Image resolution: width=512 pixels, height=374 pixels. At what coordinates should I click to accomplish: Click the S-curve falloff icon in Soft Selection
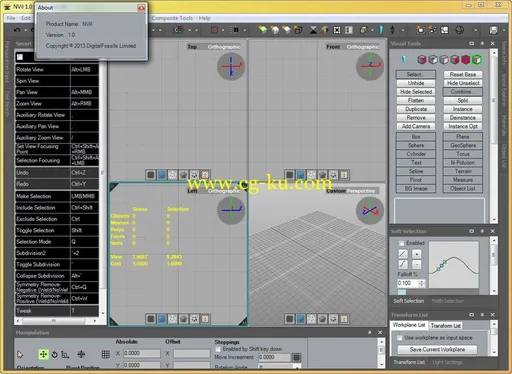(x=403, y=264)
